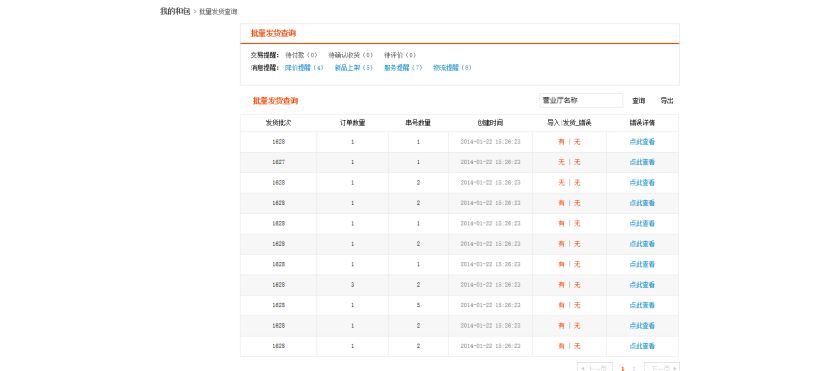Click the creation time in batch 1627's row

pyautogui.click(x=490, y=162)
